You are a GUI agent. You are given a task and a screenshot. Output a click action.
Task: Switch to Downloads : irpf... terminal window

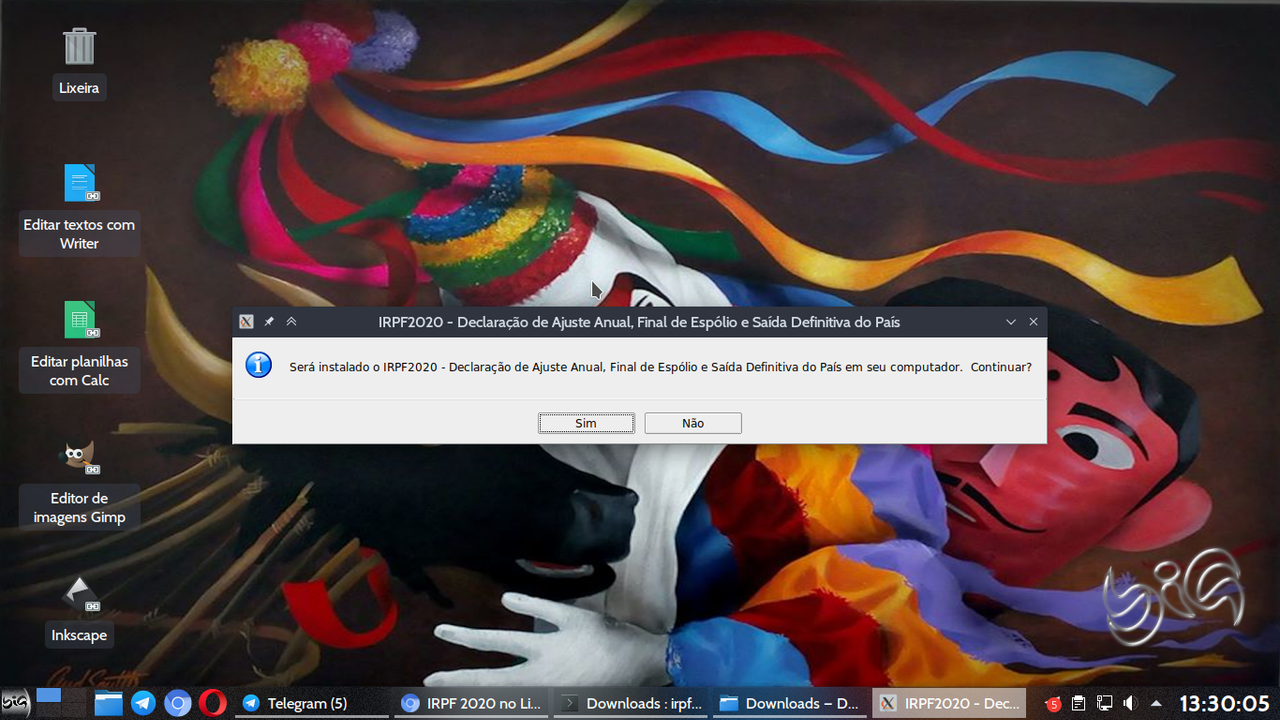pyautogui.click(x=630, y=703)
